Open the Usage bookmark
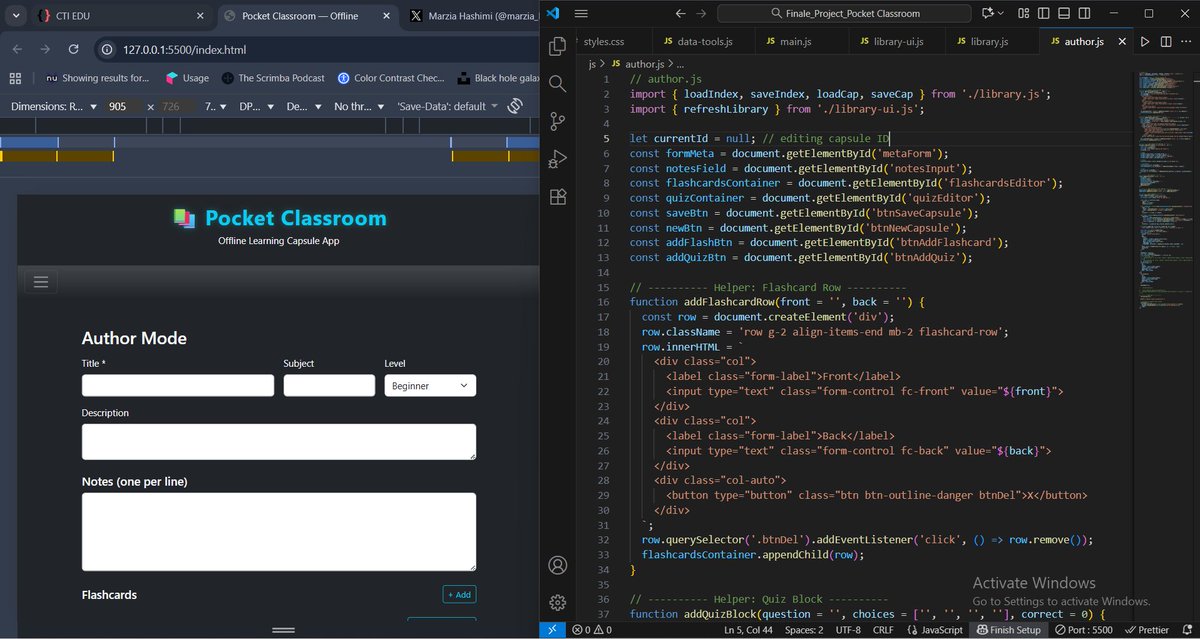The image size is (1200, 639). click(188, 78)
